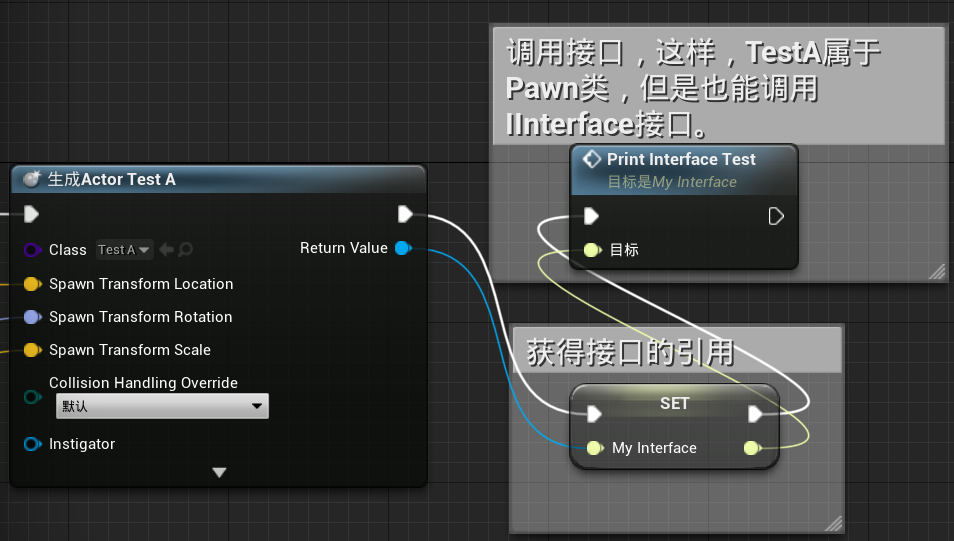Click the 目标 target input pin
954x541 pixels.
click(x=592, y=250)
